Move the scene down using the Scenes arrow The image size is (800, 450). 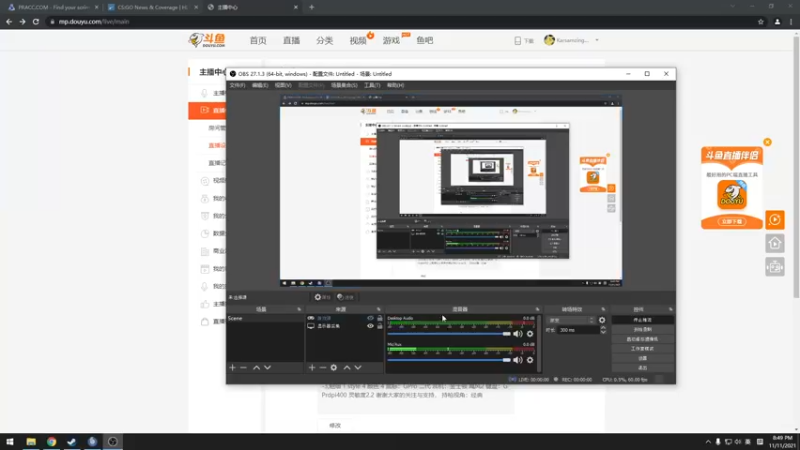267,367
